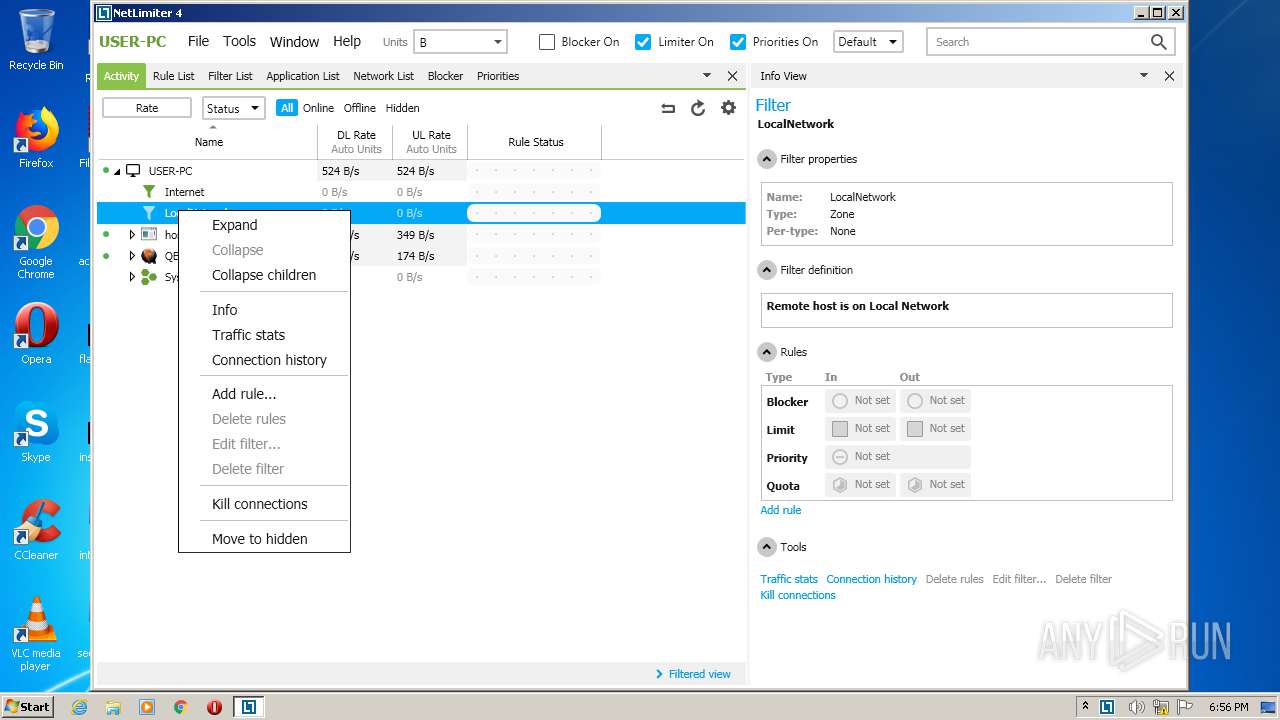Open the Tools menu
This screenshot has height=720, width=1280.
[239, 41]
